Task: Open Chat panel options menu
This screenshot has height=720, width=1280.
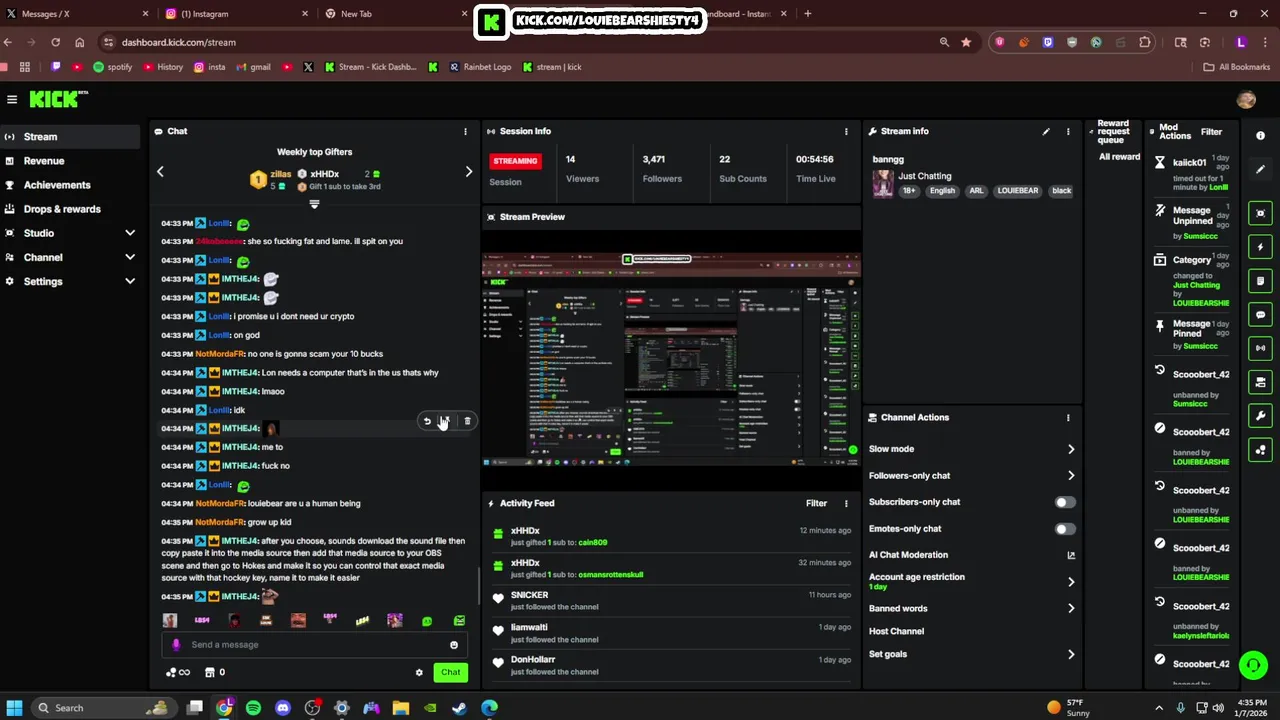Action: 465,131
